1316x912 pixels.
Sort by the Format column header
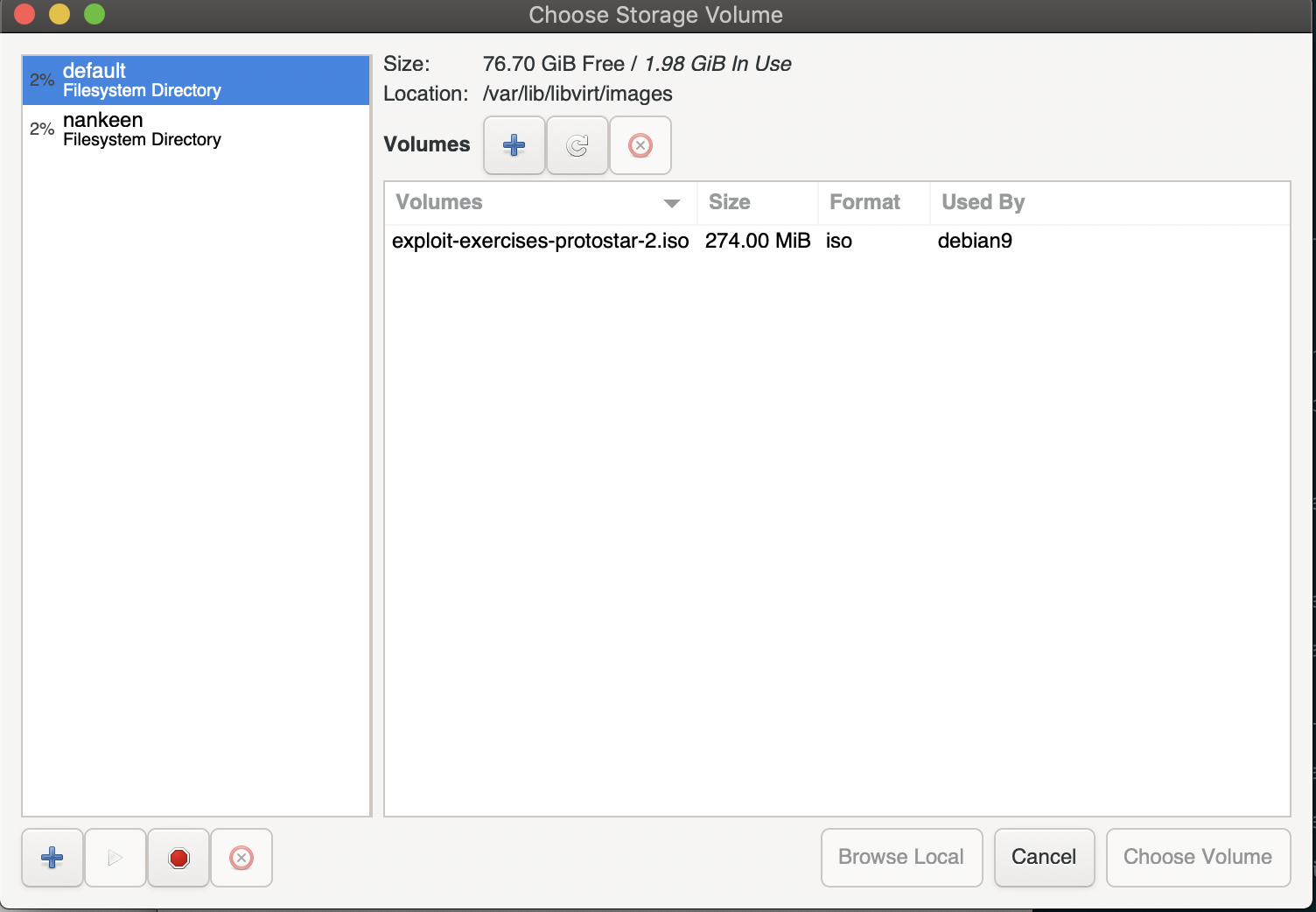pos(874,202)
